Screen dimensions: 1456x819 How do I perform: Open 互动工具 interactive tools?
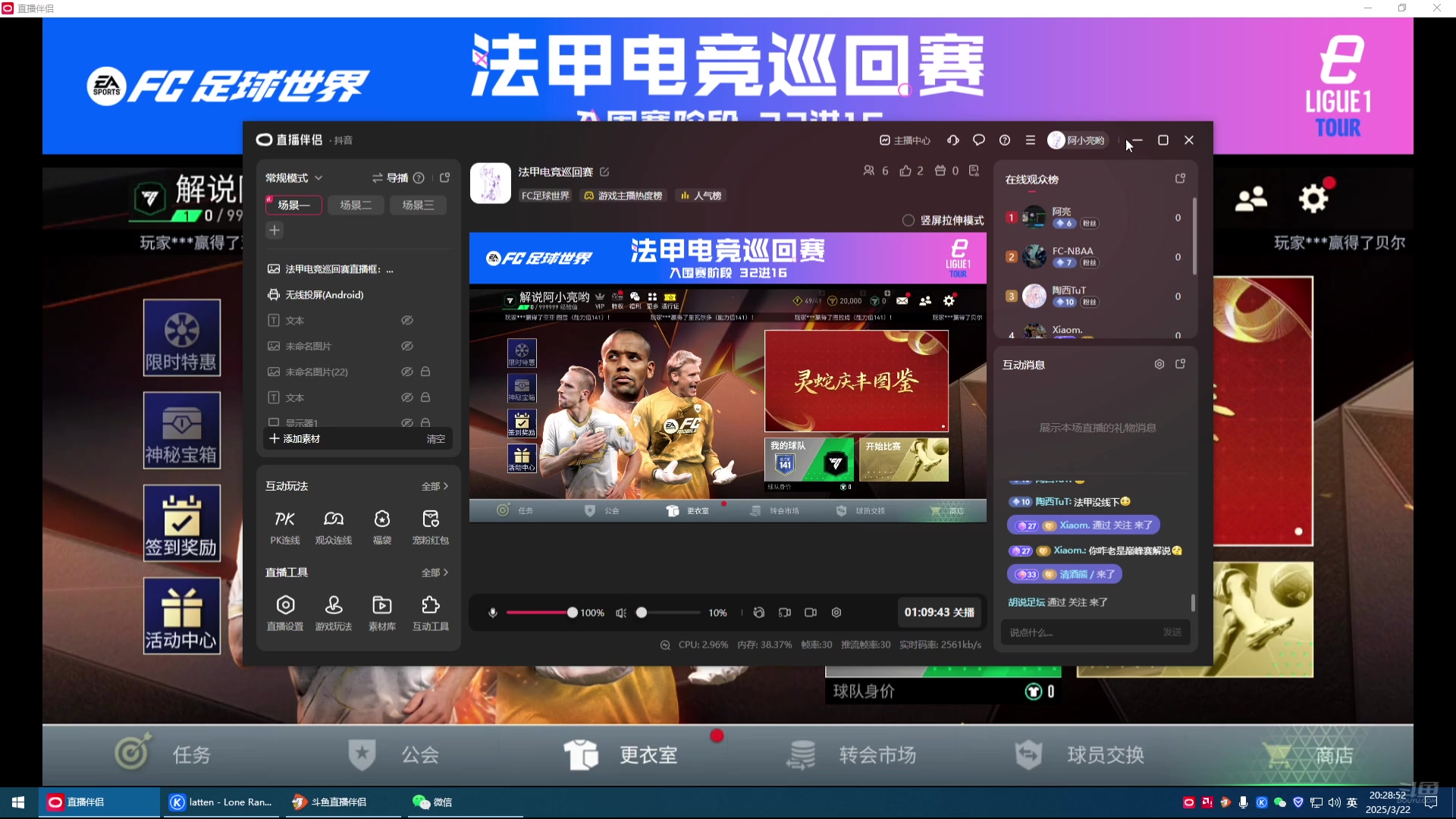(431, 613)
